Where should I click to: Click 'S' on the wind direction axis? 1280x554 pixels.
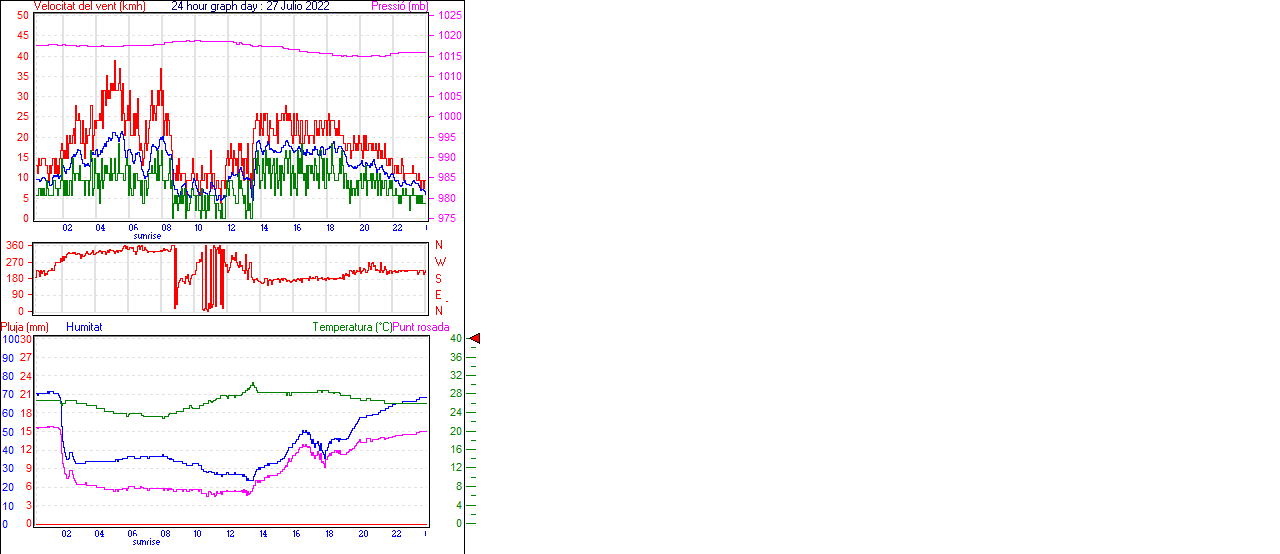click(x=438, y=278)
